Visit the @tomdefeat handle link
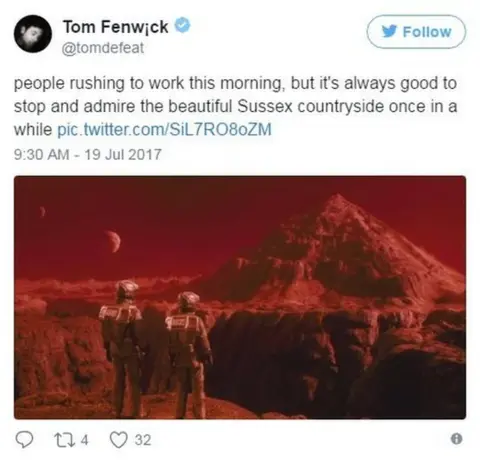 pyautogui.click(x=103, y=48)
